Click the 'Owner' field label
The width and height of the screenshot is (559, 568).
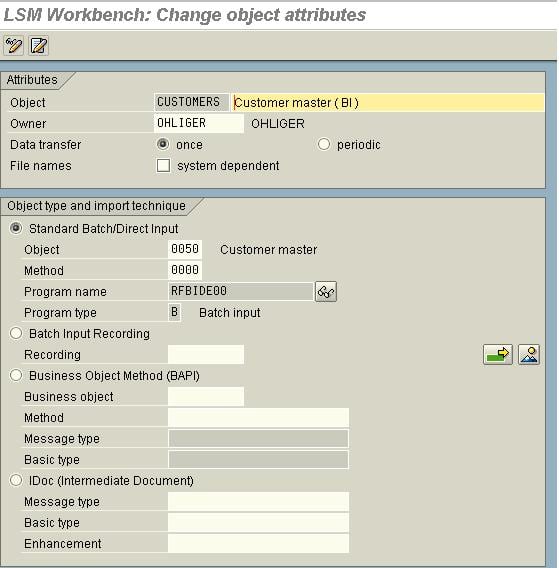coord(28,124)
